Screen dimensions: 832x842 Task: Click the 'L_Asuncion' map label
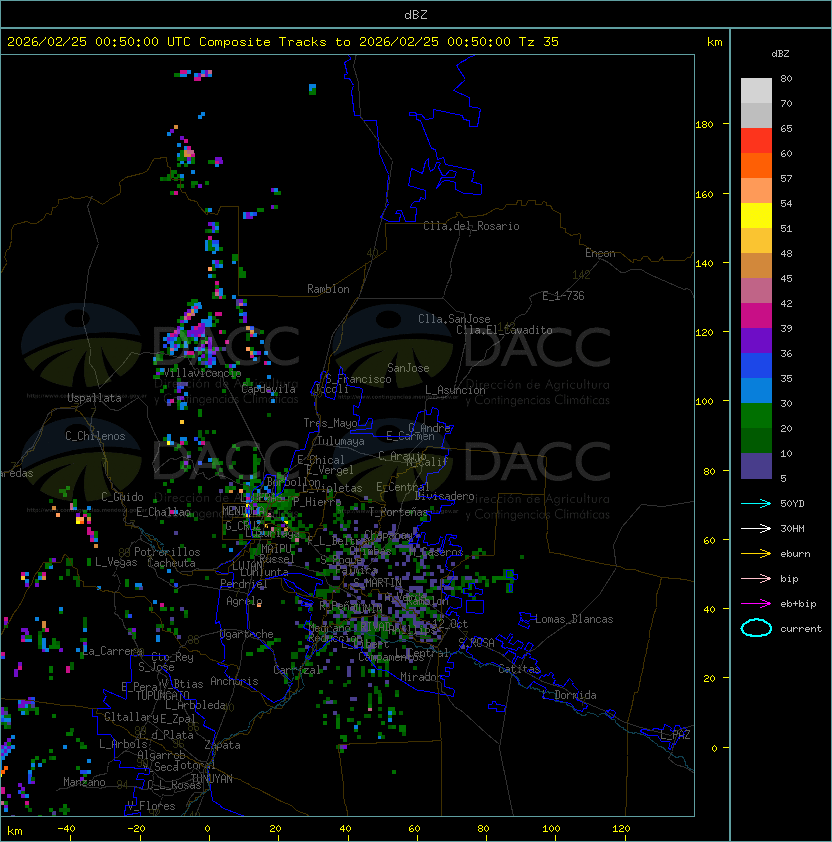click(455, 390)
